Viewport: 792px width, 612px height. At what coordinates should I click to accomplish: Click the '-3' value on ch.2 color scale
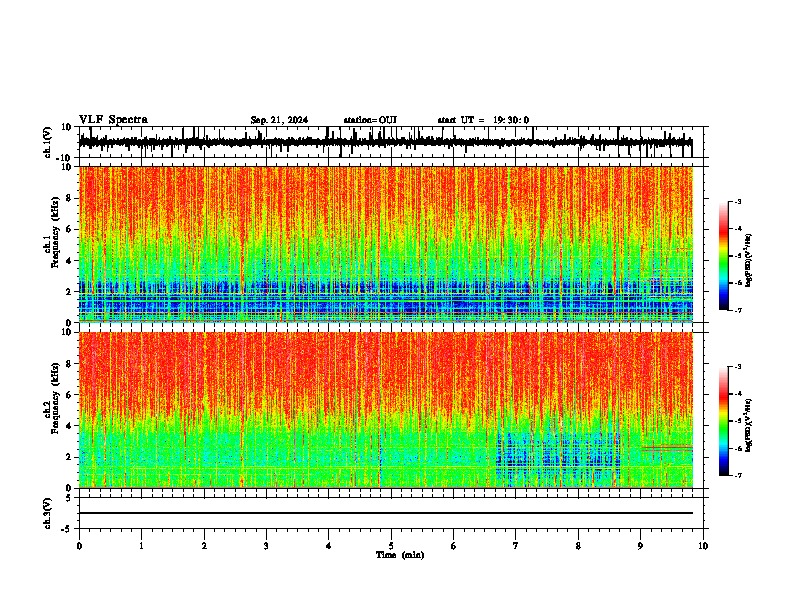click(x=737, y=367)
